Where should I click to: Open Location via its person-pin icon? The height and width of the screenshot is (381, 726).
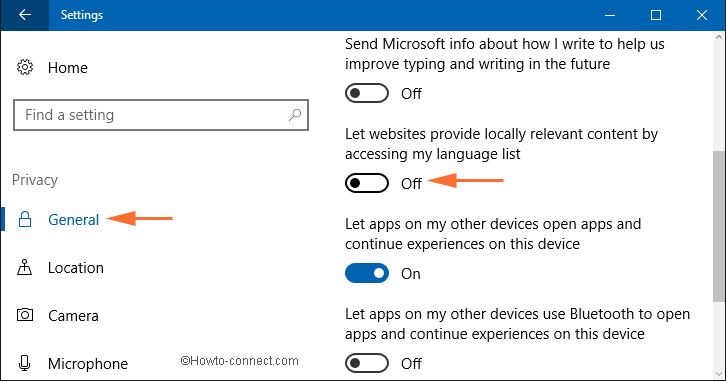(25, 267)
